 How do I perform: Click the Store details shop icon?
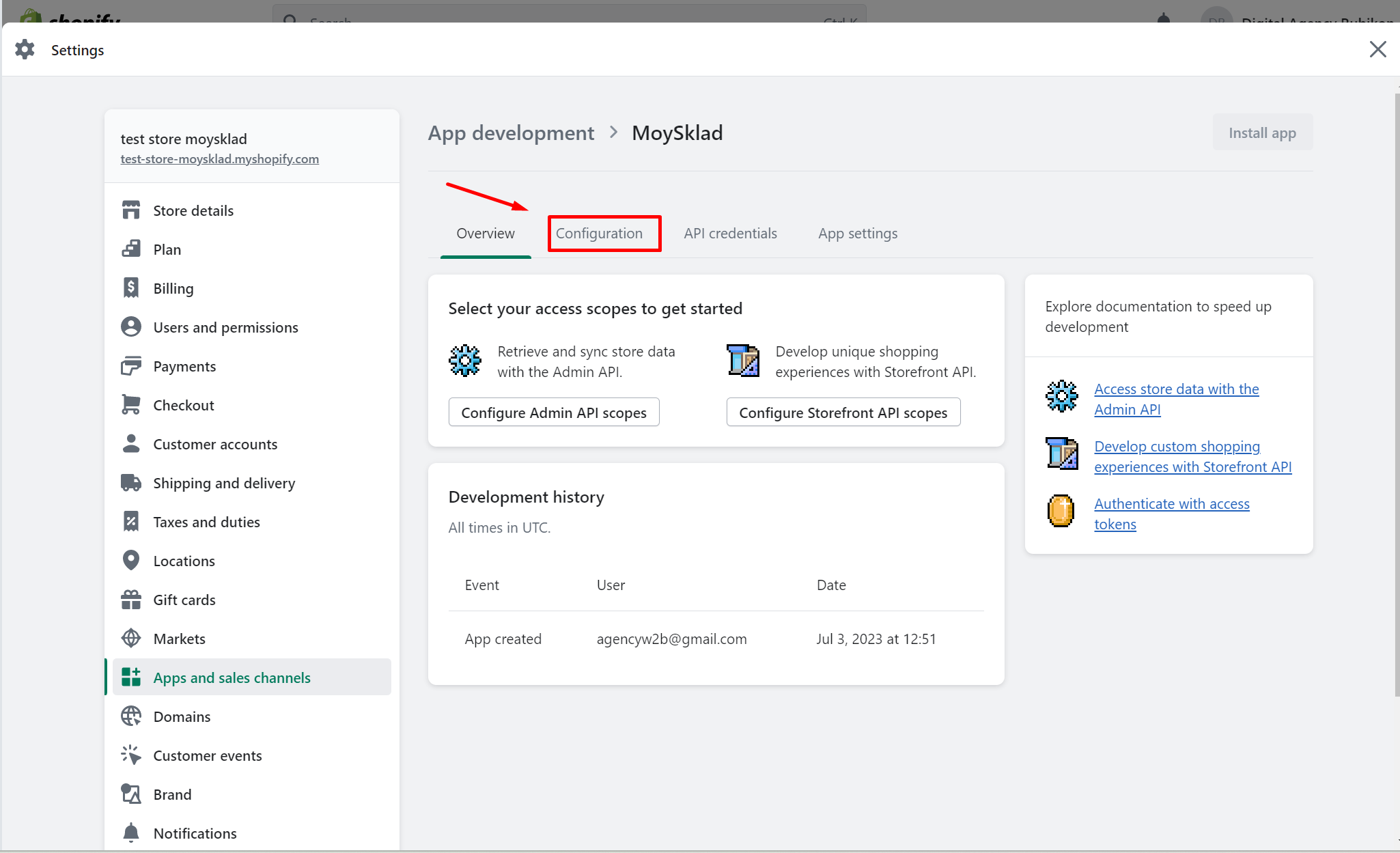[130, 210]
